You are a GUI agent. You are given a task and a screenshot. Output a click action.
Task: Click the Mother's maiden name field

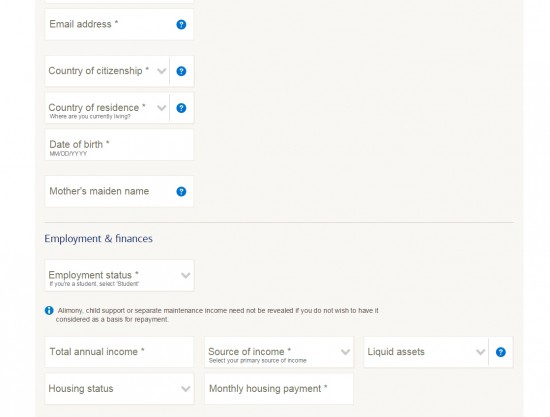(119, 191)
